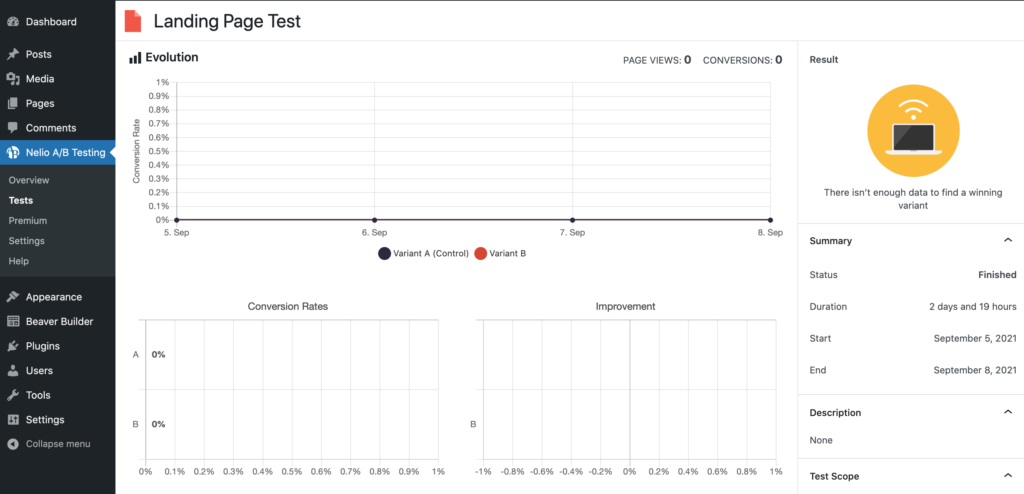Click the Tools wrench icon
This screenshot has width=1024, height=494.
[x=12, y=395]
